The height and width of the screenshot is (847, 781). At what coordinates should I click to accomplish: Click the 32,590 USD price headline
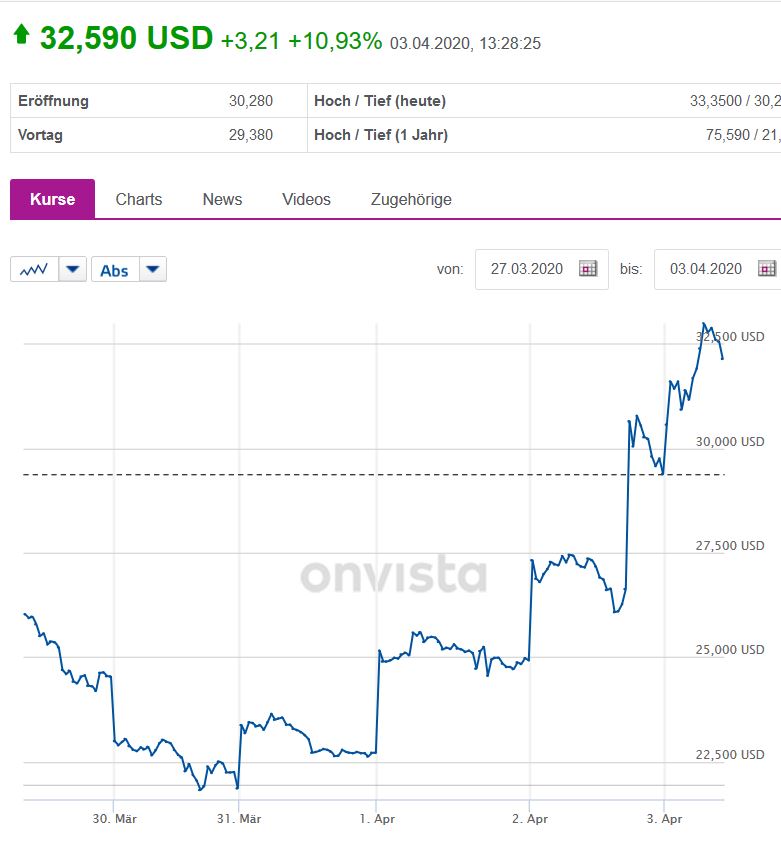126,38
